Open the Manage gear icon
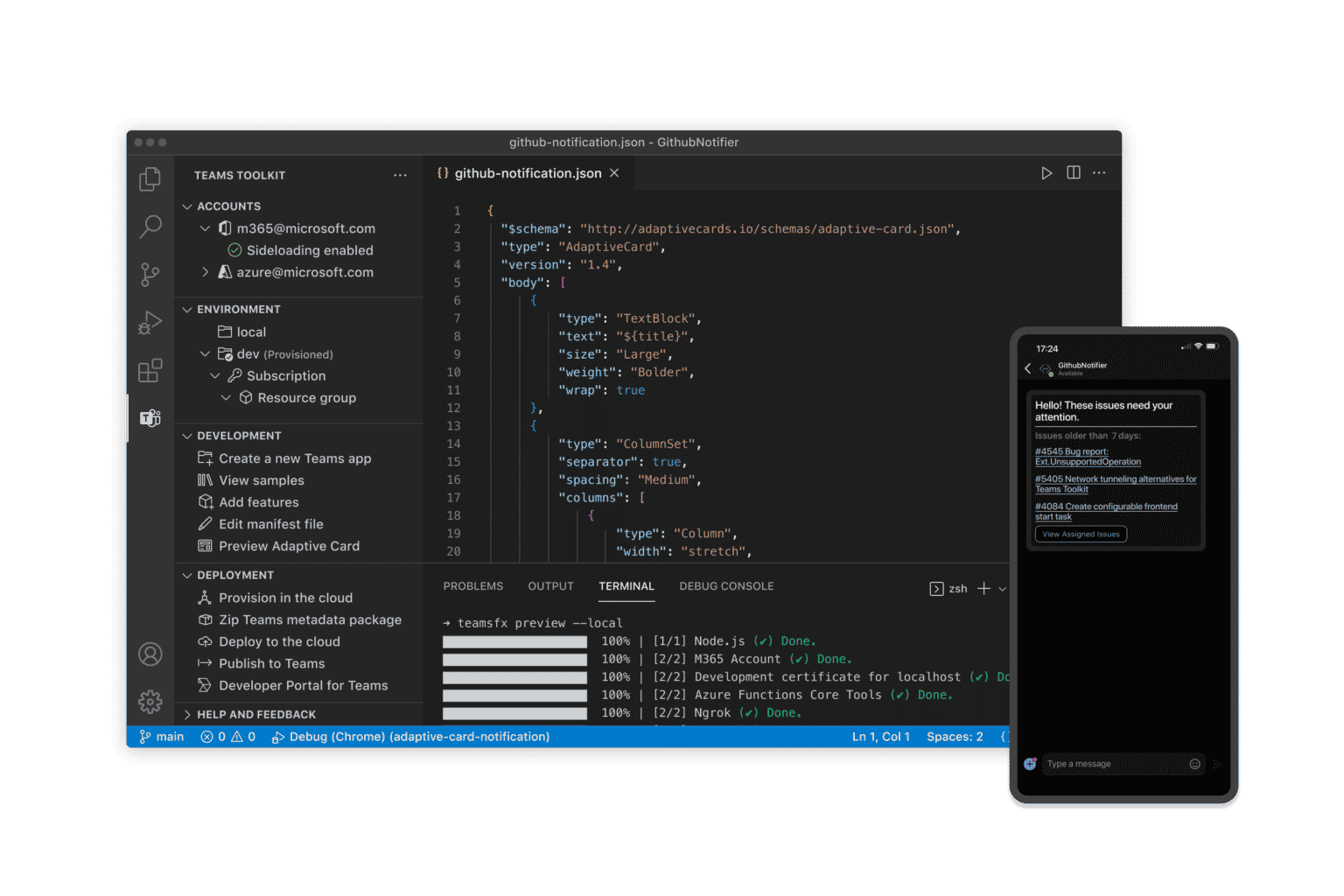 (150, 701)
